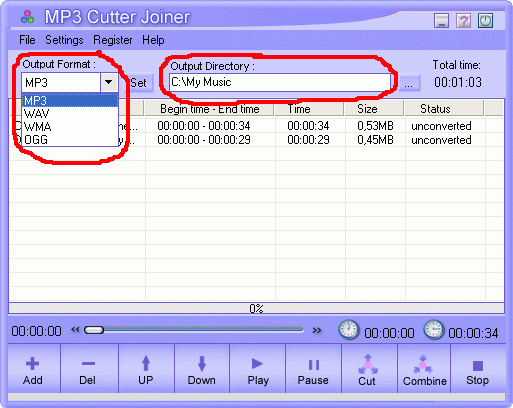The image size is (513, 408).
Task: Sort by the Size column header
Action: click(374, 109)
